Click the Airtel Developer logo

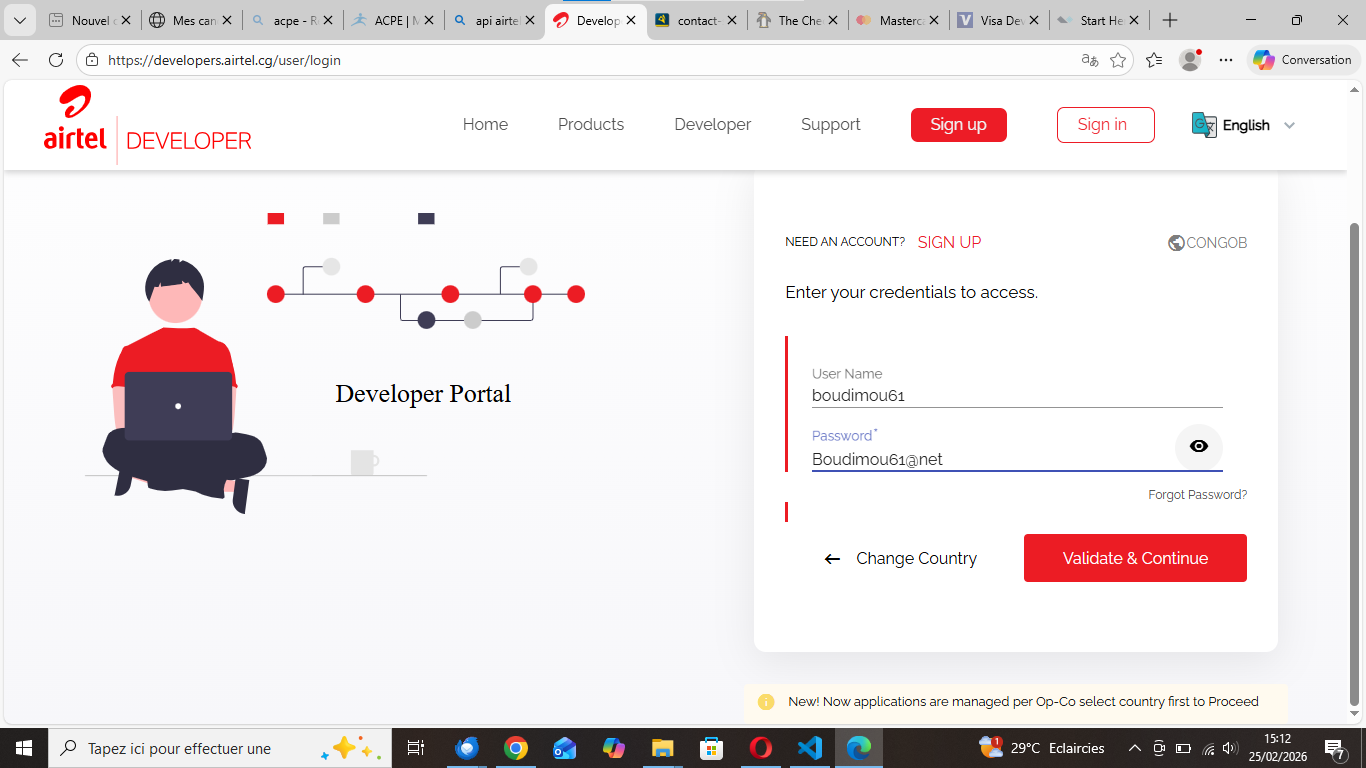[x=147, y=124]
